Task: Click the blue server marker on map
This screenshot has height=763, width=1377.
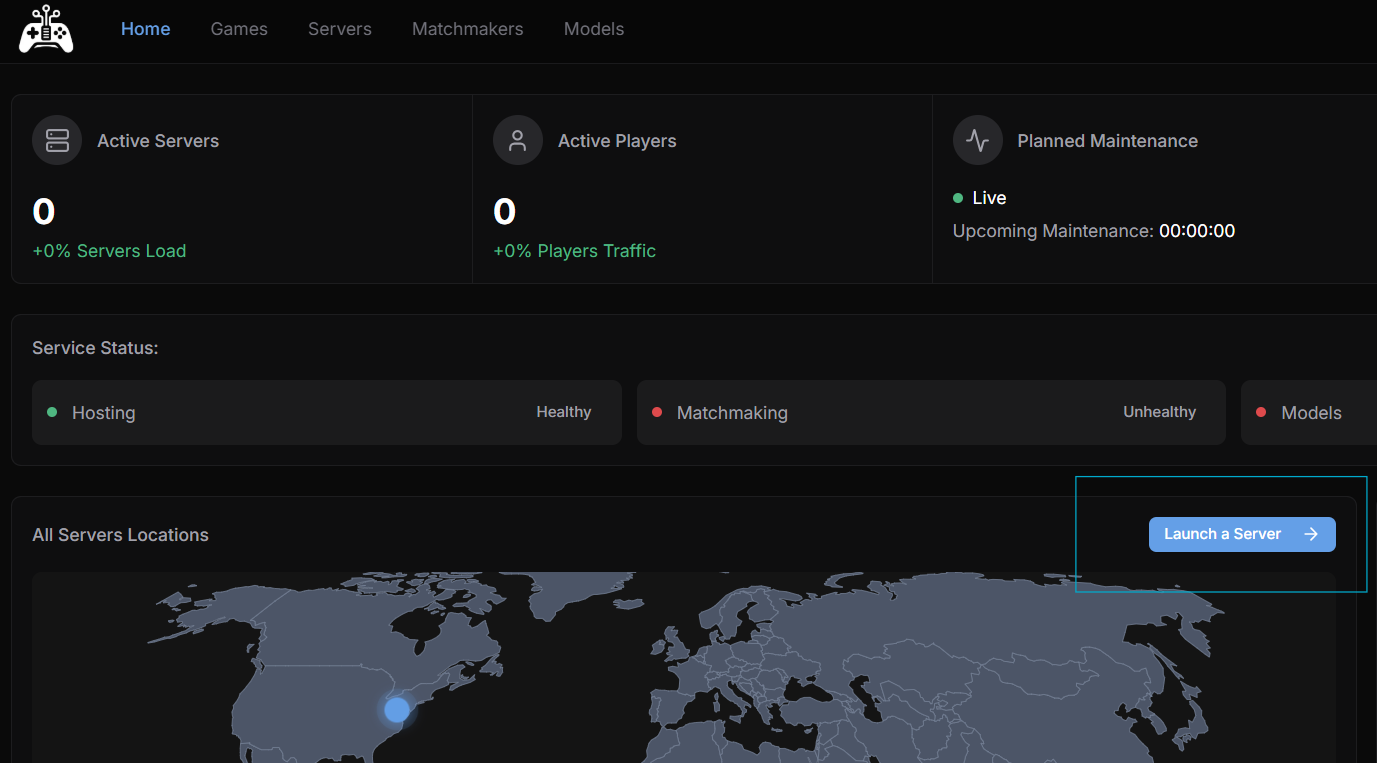Action: 397,710
